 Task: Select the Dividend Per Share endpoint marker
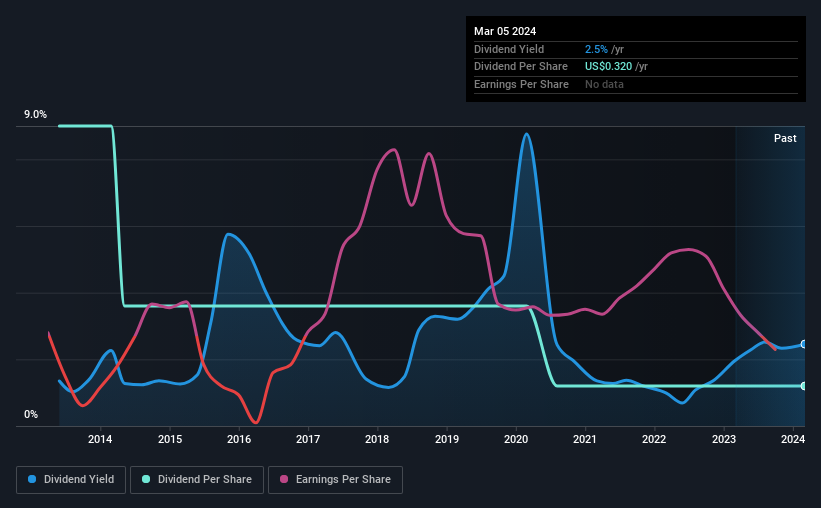click(804, 386)
